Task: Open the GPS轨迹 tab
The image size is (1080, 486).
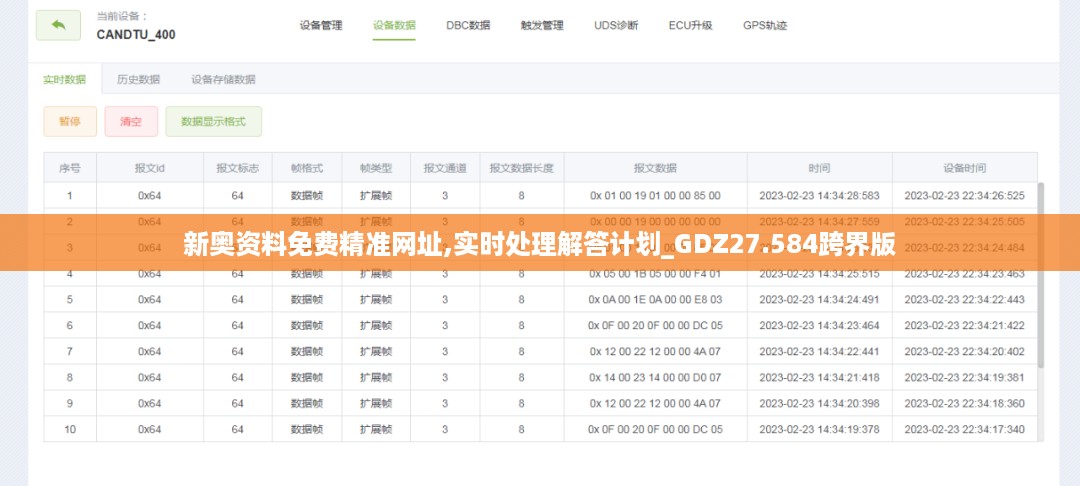Action: click(765, 25)
